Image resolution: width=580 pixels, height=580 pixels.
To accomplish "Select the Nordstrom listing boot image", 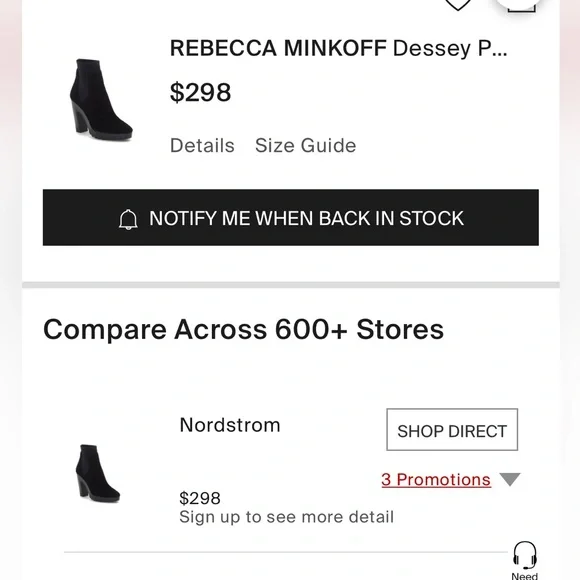I will 98,473.
